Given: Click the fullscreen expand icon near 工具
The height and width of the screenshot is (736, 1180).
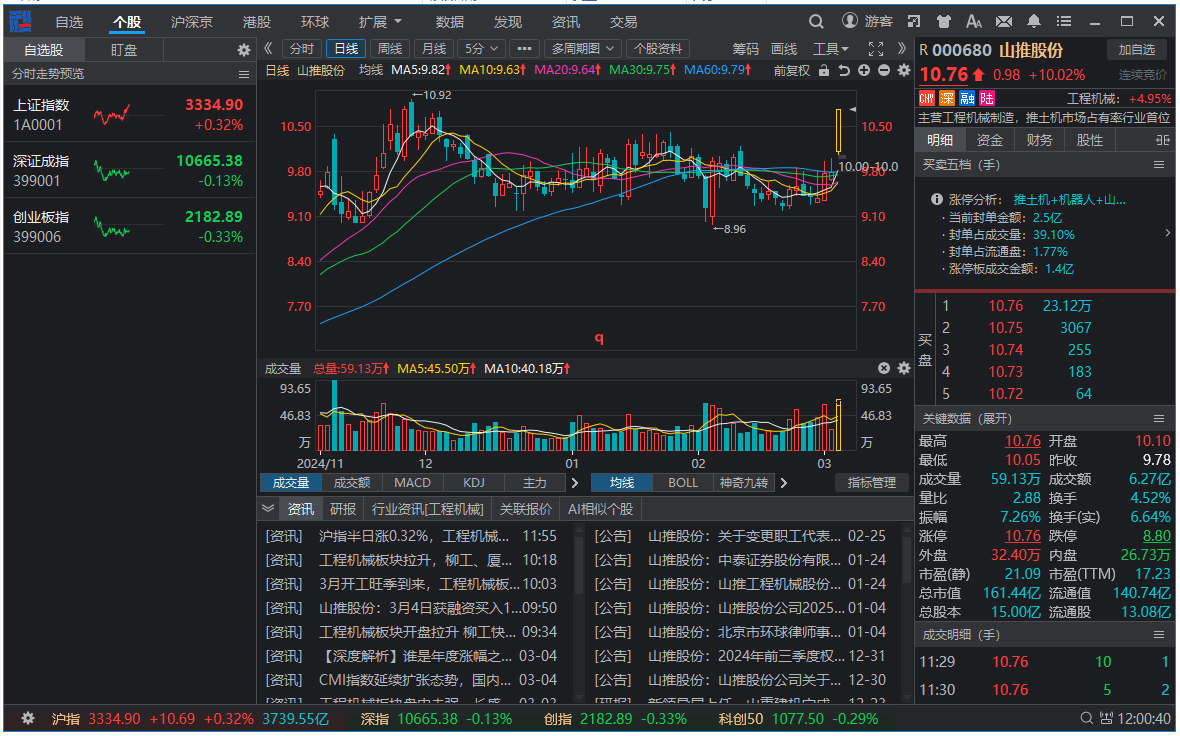Looking at the screenshot, I should 876,48.
